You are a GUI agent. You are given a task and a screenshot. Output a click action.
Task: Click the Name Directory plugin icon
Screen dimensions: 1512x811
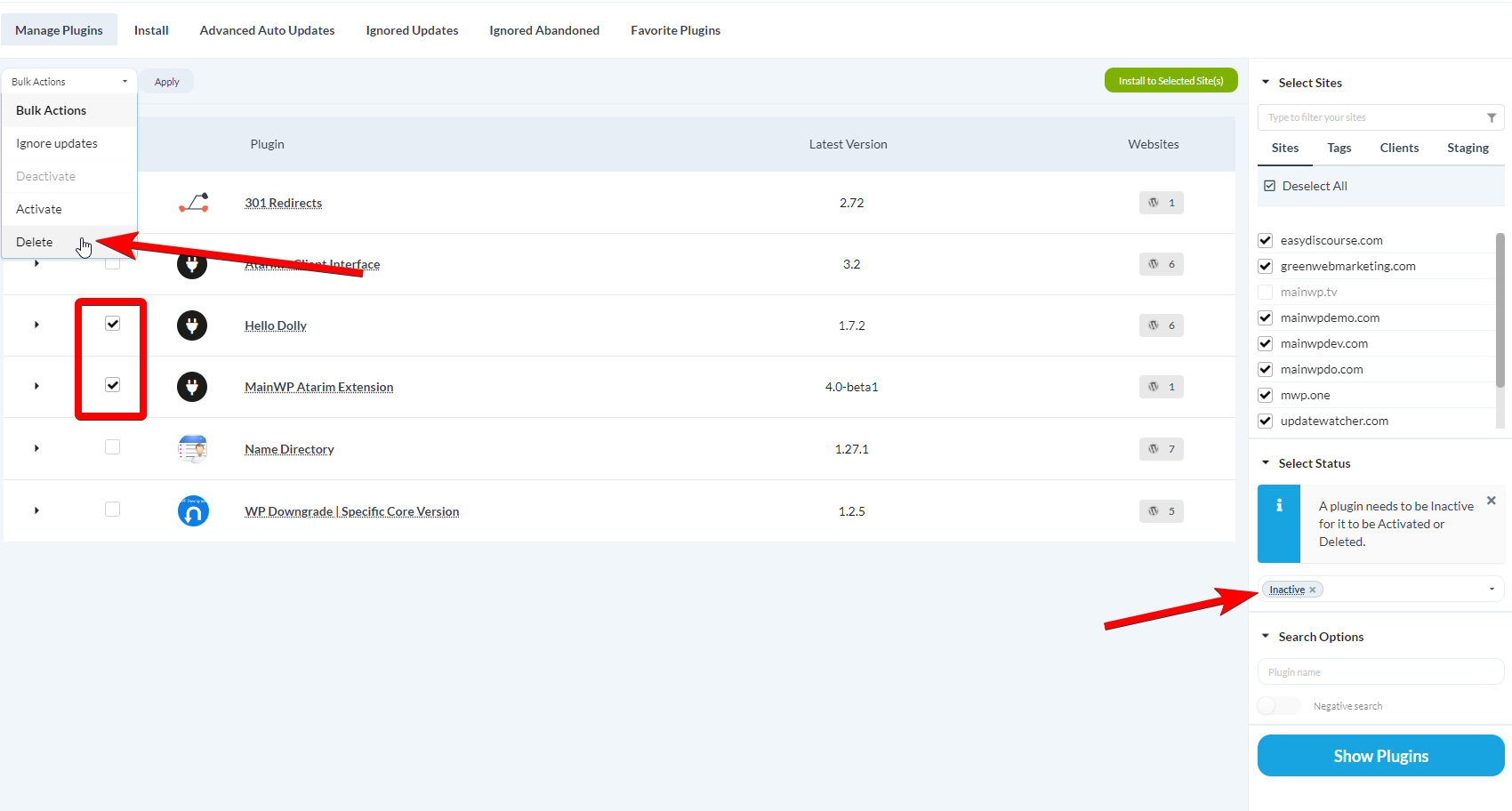tap(192, 449)
